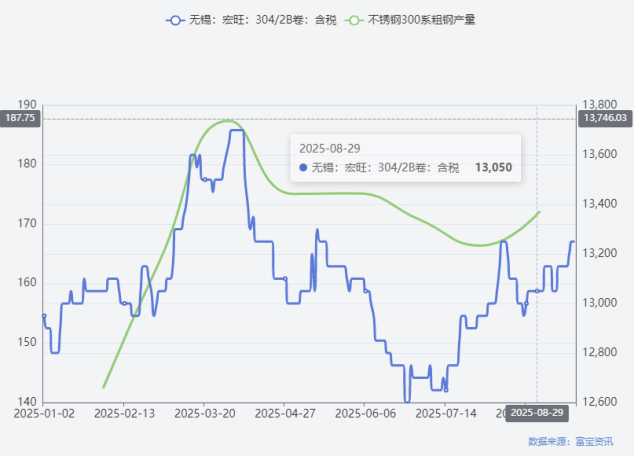
Task: Click the 13,000 right y-axis label
Action: tap(599, 303)
